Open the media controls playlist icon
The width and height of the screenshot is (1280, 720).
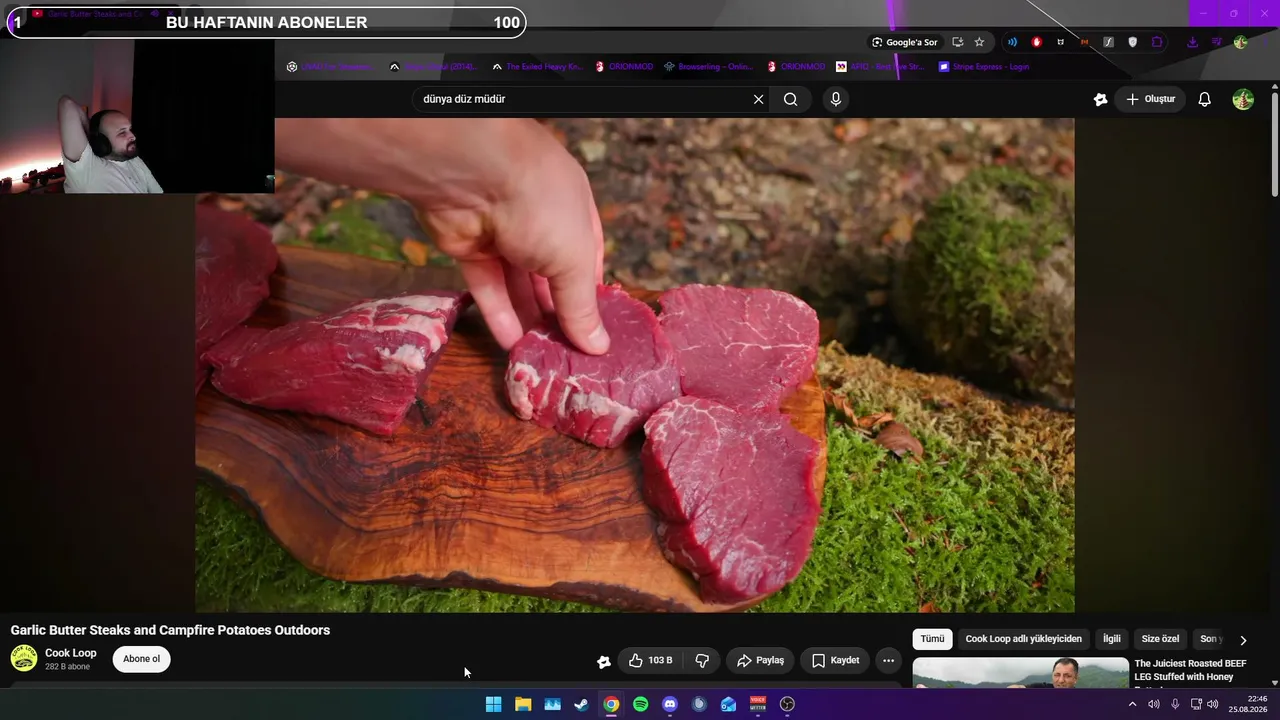[x=1216, y=42]
